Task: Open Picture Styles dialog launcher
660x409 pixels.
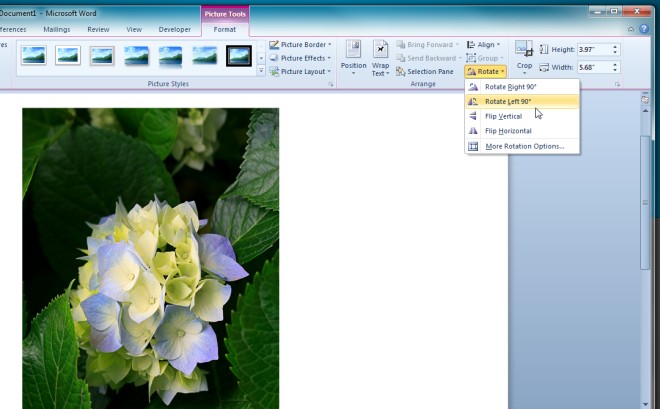Action: pyautogui.click(x=331, y=85)
